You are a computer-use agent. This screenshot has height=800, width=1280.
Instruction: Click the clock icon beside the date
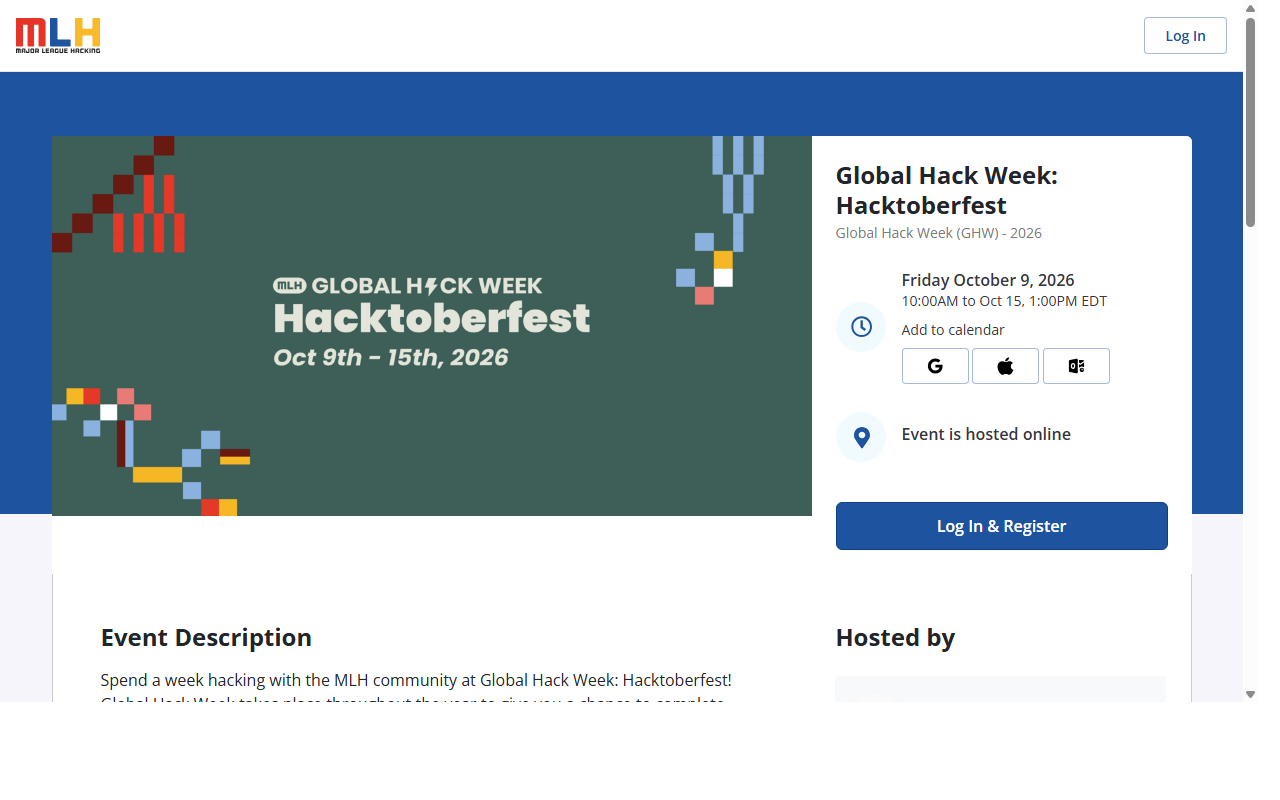tap(861, 327)
